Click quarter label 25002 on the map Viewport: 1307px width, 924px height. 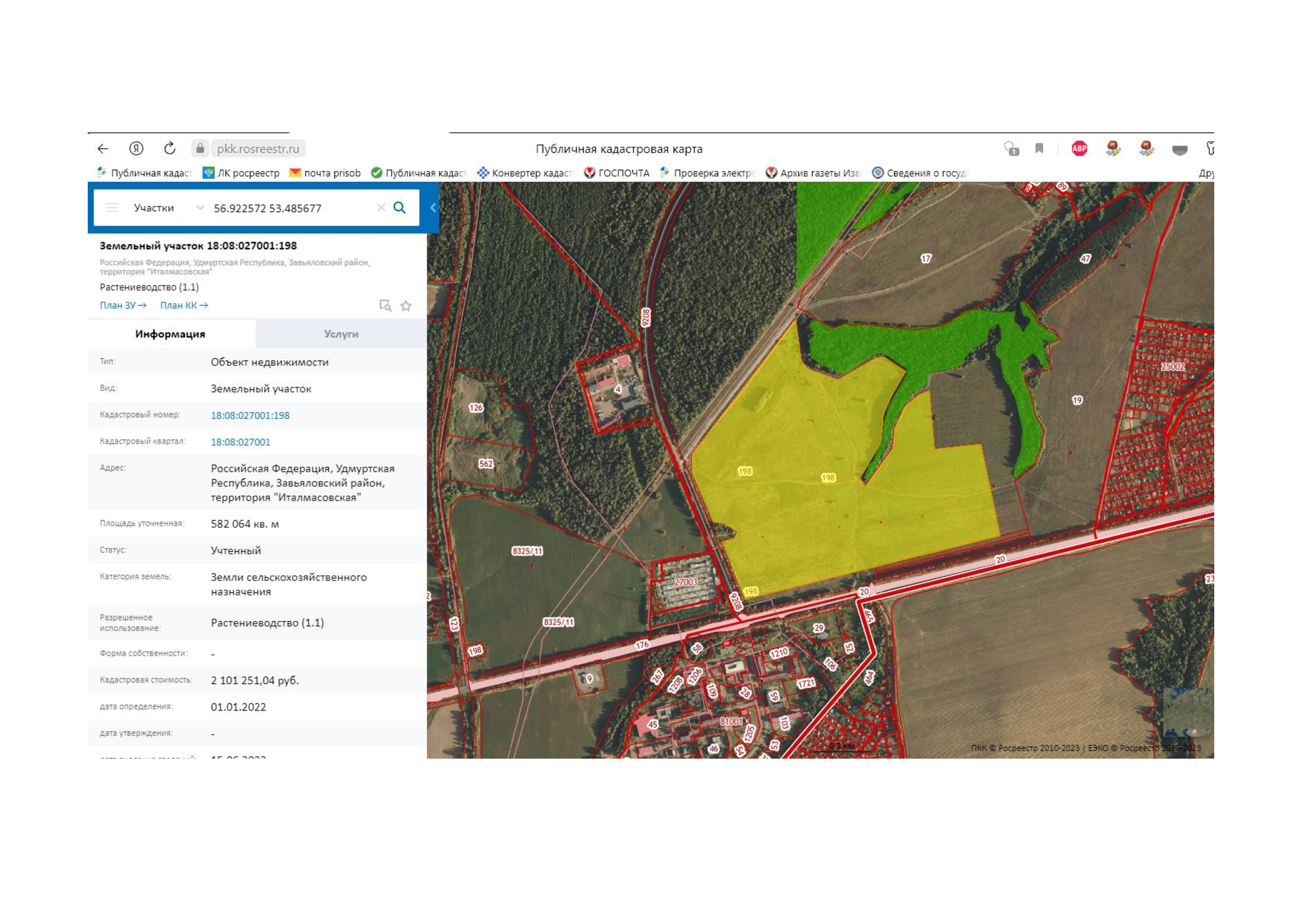coord(1173,367)
